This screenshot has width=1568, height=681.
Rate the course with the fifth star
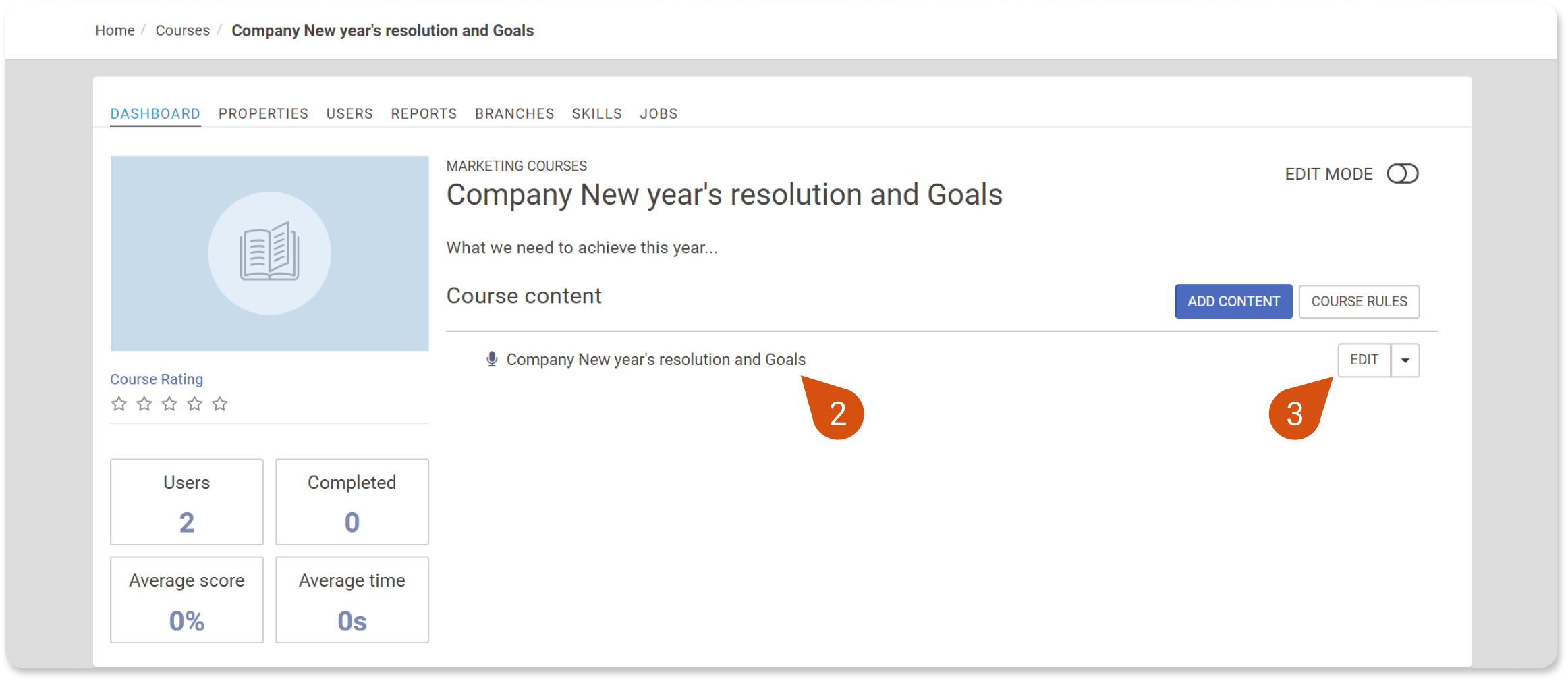click(220, 404)
